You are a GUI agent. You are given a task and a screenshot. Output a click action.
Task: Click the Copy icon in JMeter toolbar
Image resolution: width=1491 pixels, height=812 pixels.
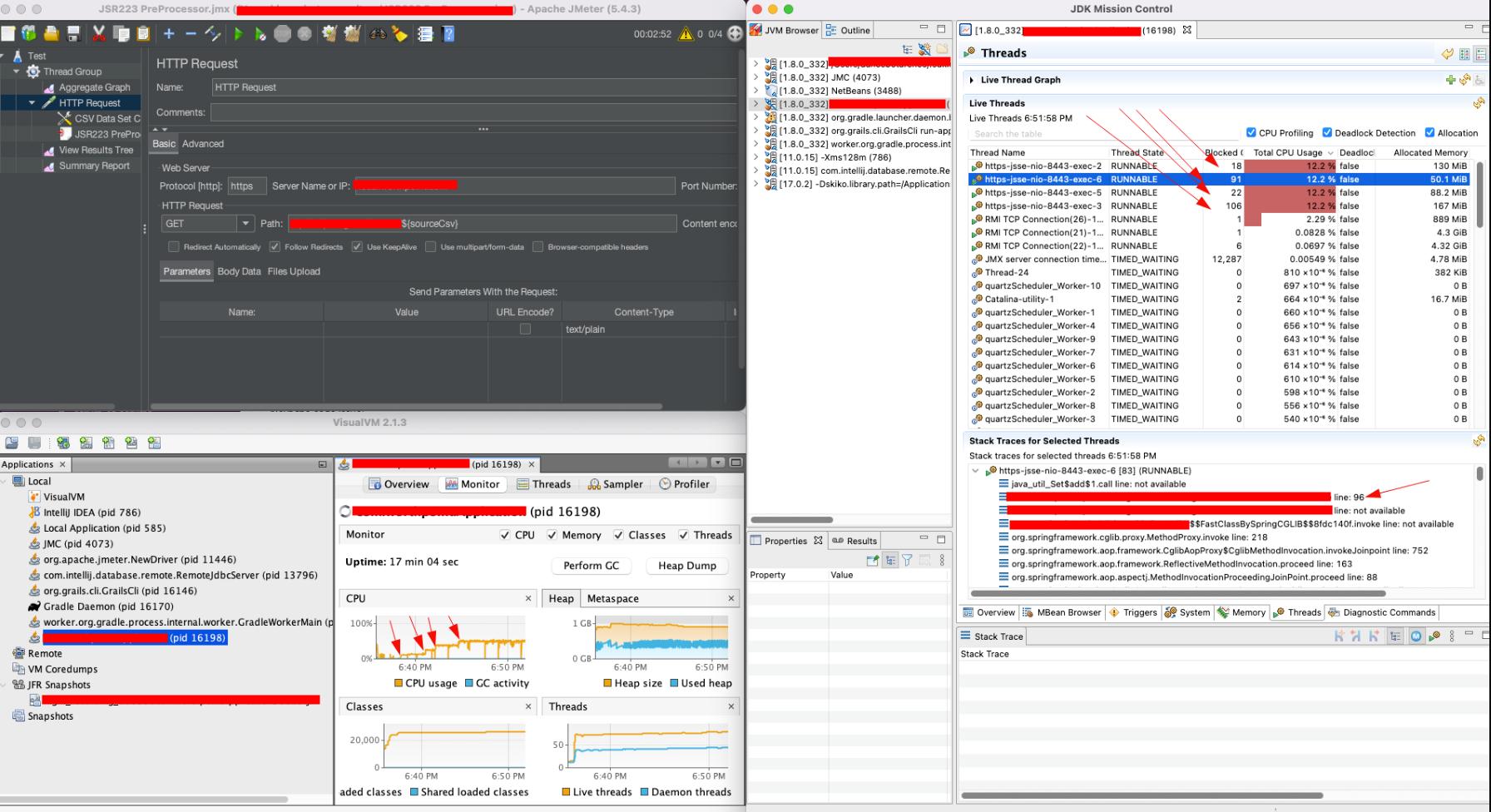tap(121, 33)
